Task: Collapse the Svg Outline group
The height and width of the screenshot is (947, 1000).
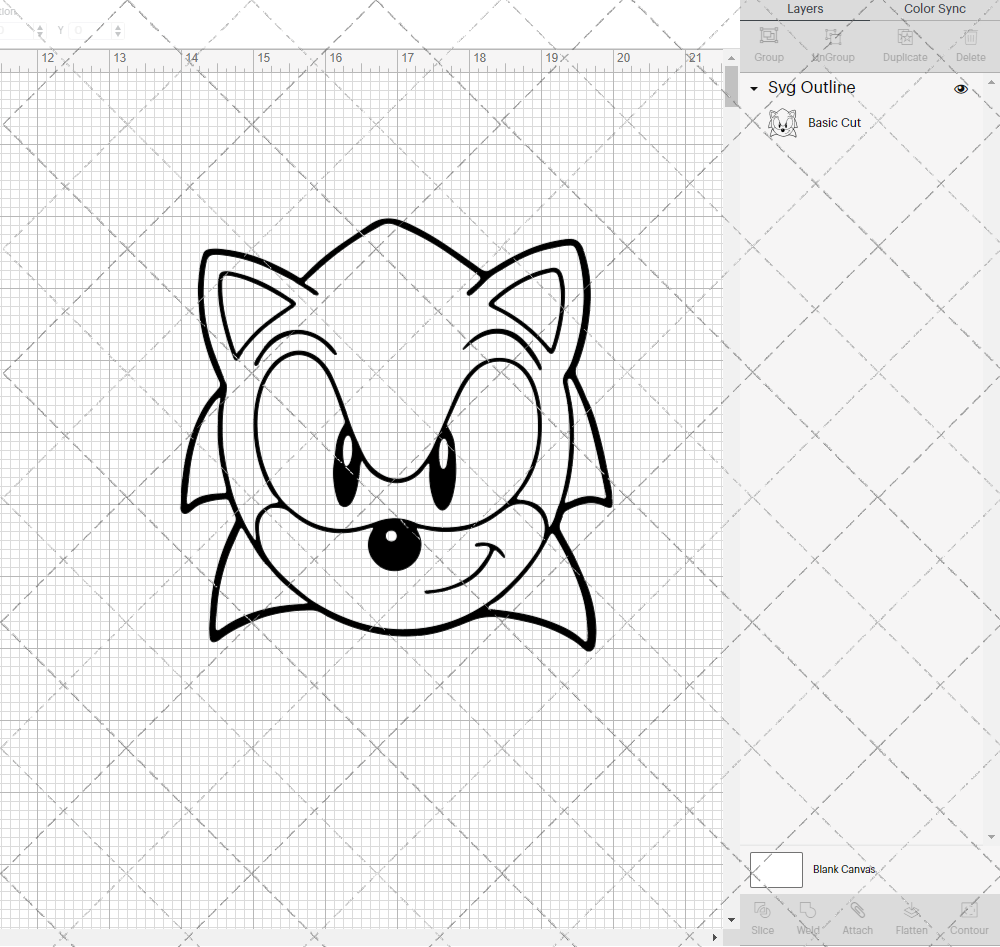Action: click(x=753, y=88)
